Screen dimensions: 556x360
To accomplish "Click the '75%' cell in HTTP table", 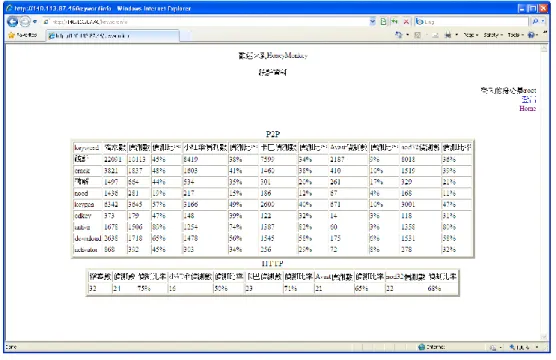I will pos(151,289).
